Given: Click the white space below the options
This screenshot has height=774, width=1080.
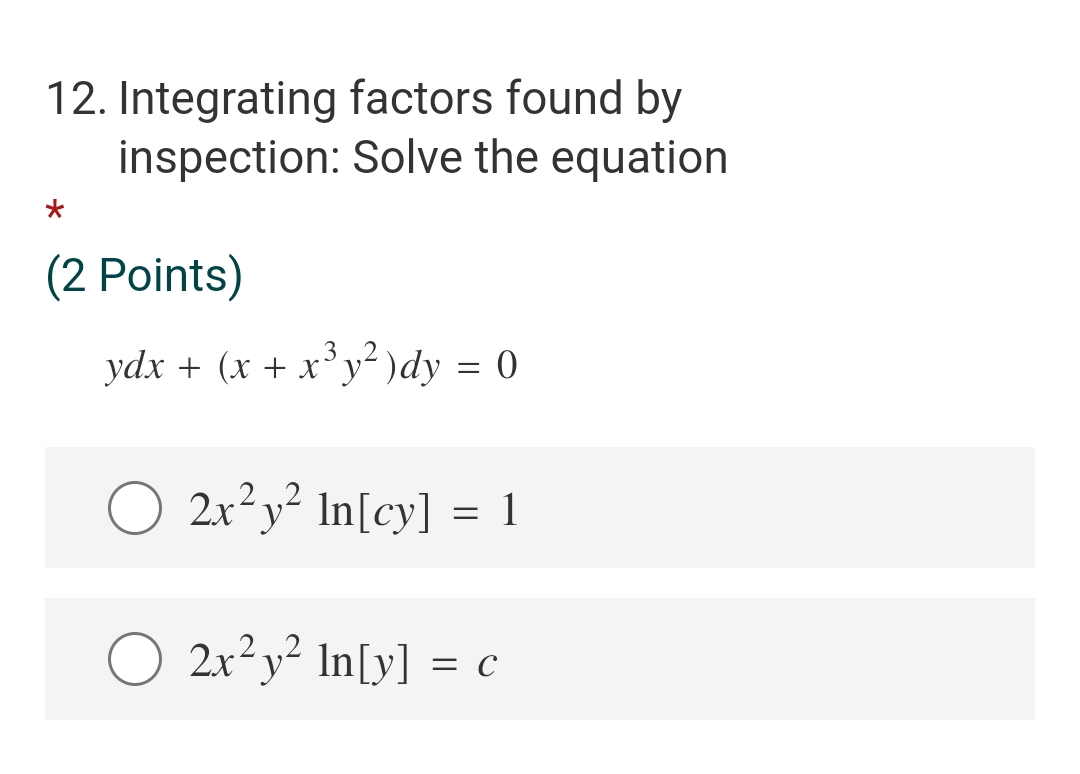Looking at the screenshot, I should point(540,750).
